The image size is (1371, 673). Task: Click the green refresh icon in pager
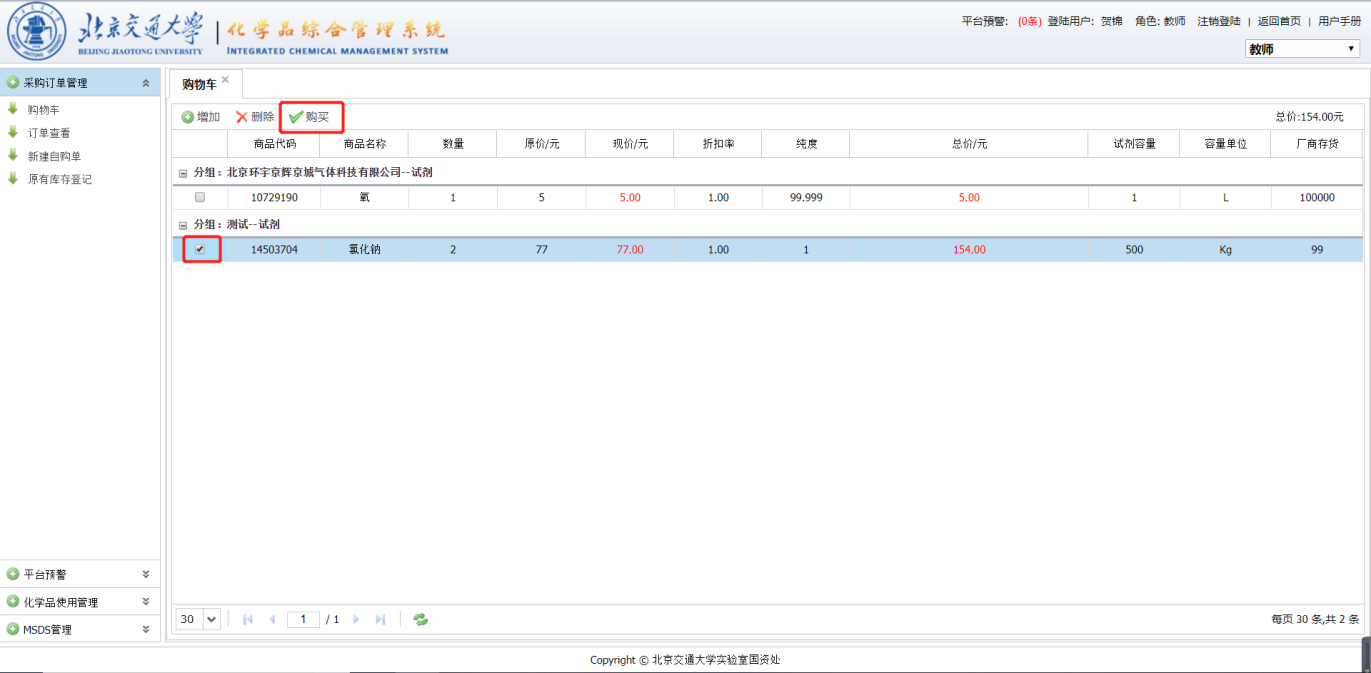(x=421, y=620)
